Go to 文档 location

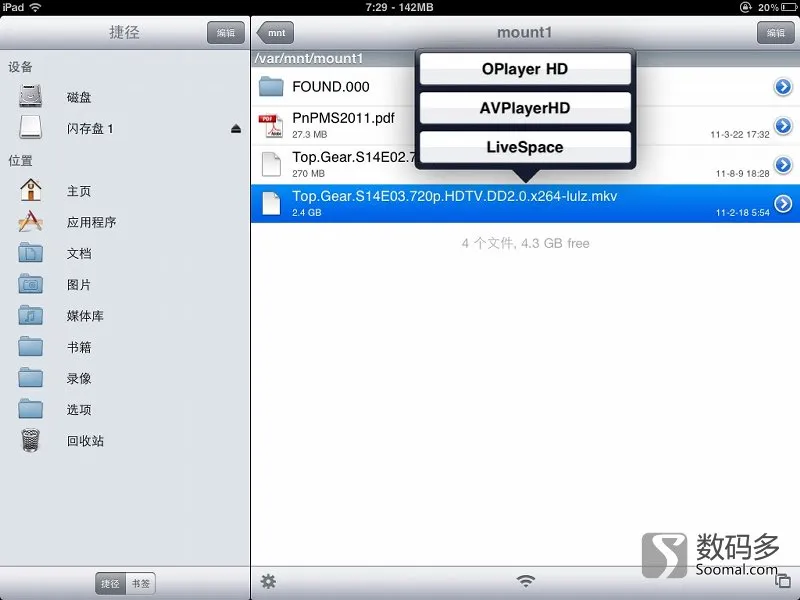[x=79, y=254]
